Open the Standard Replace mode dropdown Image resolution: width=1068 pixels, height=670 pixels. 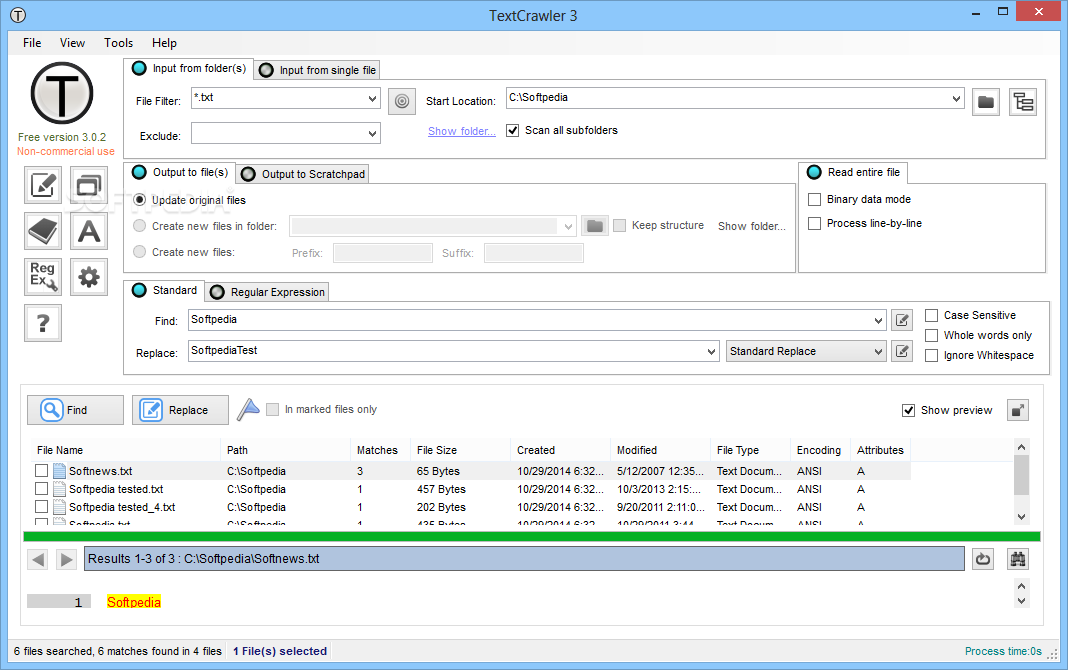tap(806, 351)
